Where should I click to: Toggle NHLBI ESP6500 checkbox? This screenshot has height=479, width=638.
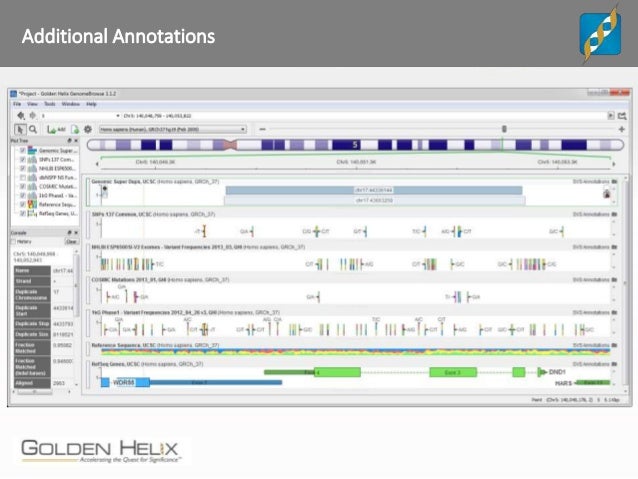[x=23, y=168]
